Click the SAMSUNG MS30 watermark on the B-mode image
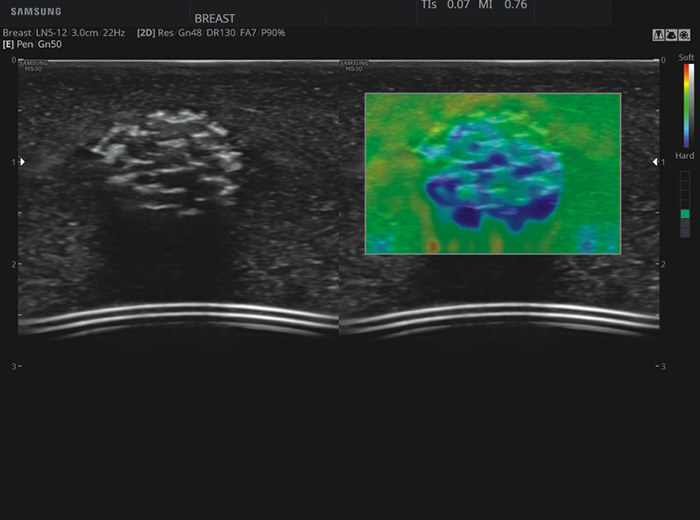This screenshot has height=520, width=700. 33,66
